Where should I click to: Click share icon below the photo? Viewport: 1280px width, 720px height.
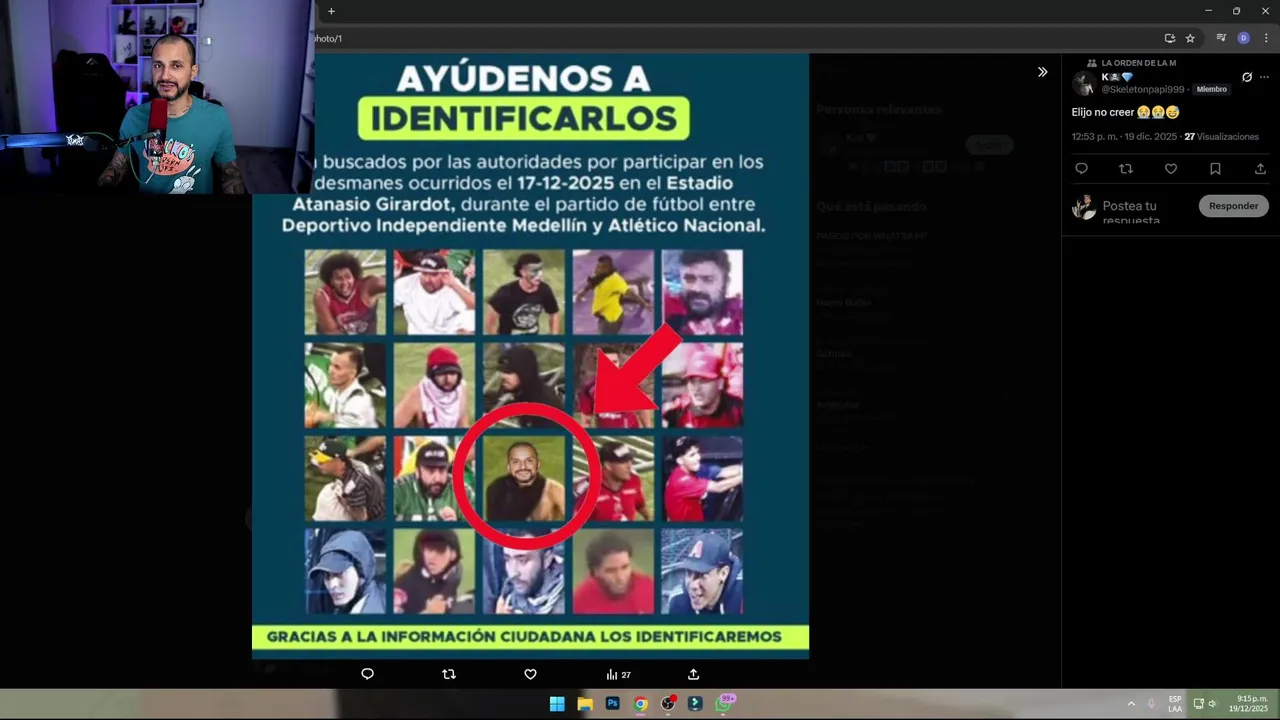coord(693,674)
